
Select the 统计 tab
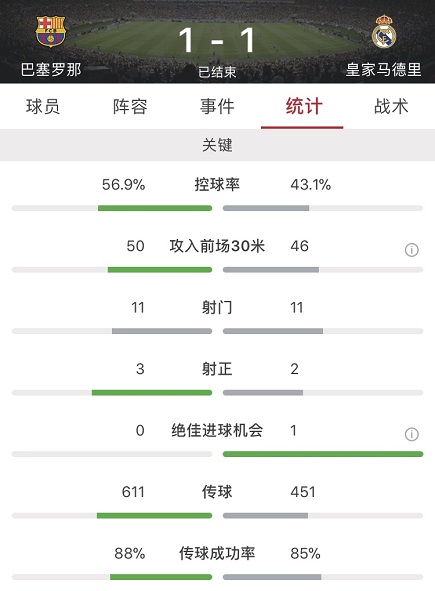click(x=304, y=106)
